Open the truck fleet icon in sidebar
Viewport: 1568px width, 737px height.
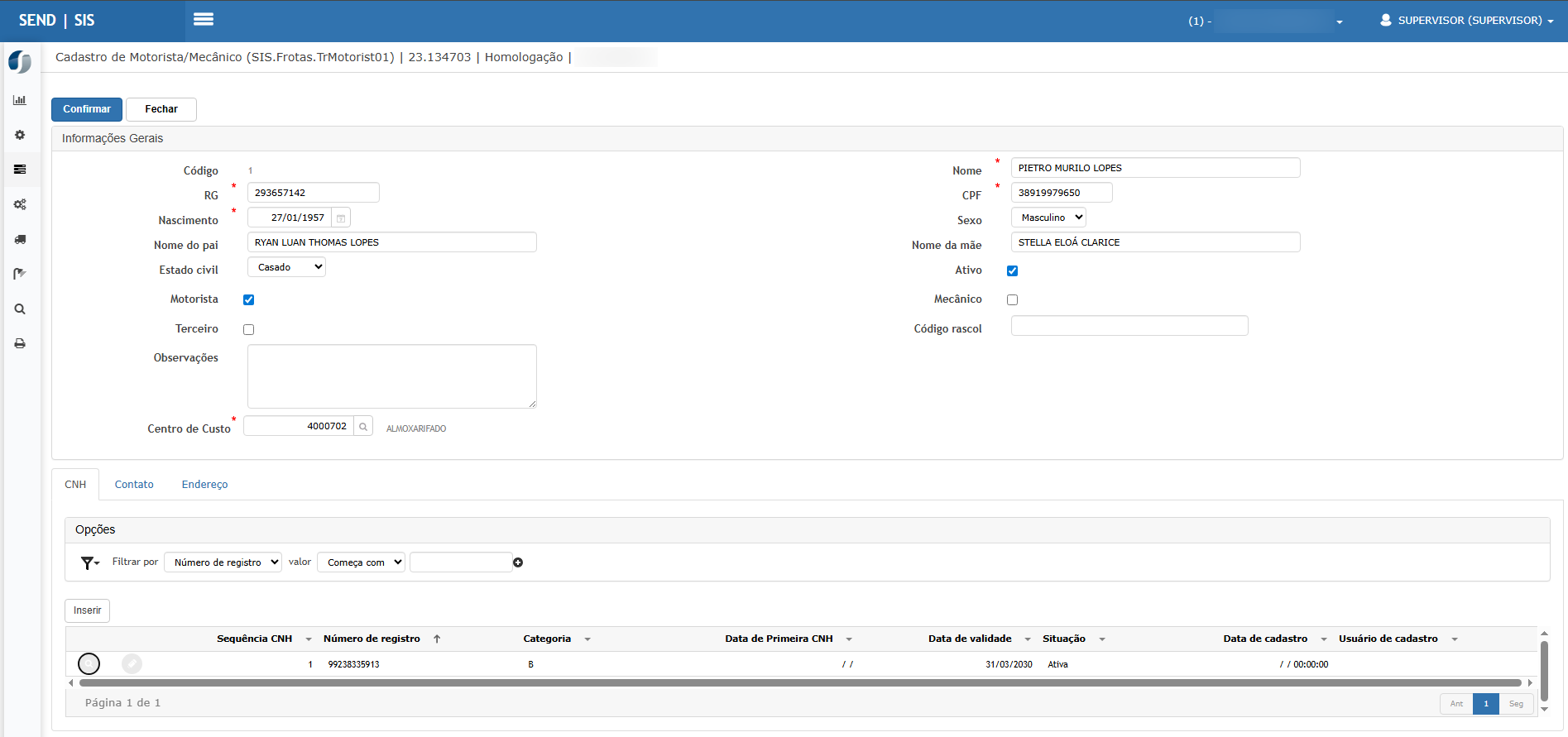point(20,239)
